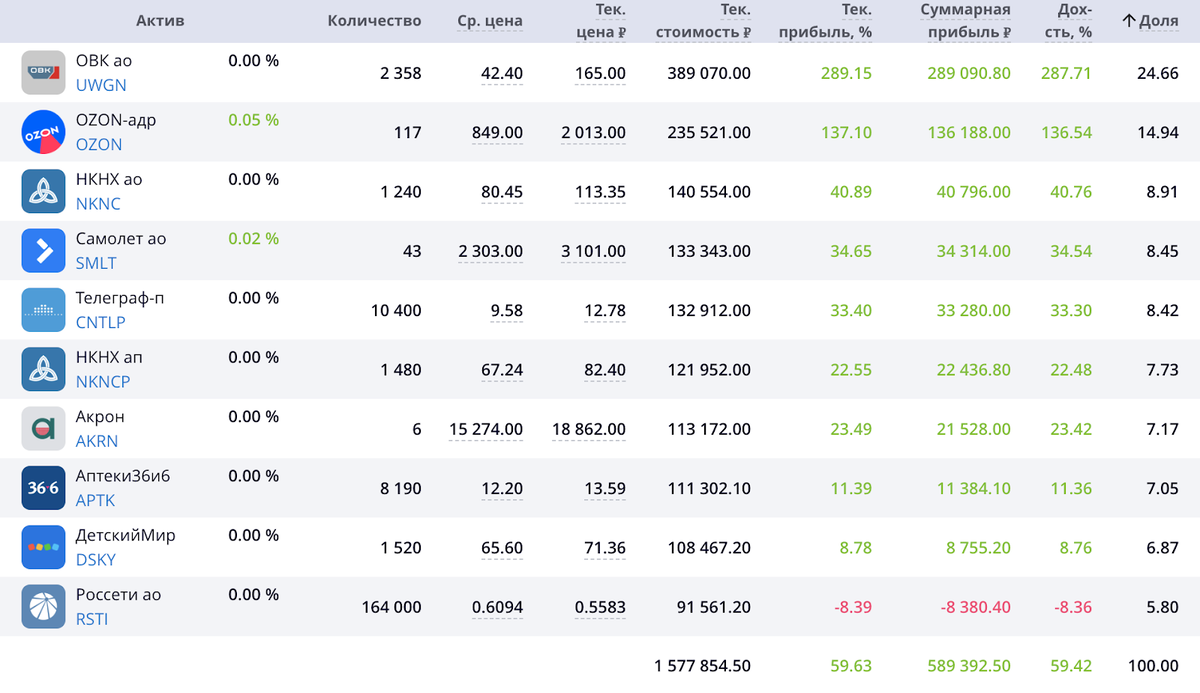Click the current price 2 013.00 for OZON
Screen dimensions: 1200x693
tap(594, 132)
